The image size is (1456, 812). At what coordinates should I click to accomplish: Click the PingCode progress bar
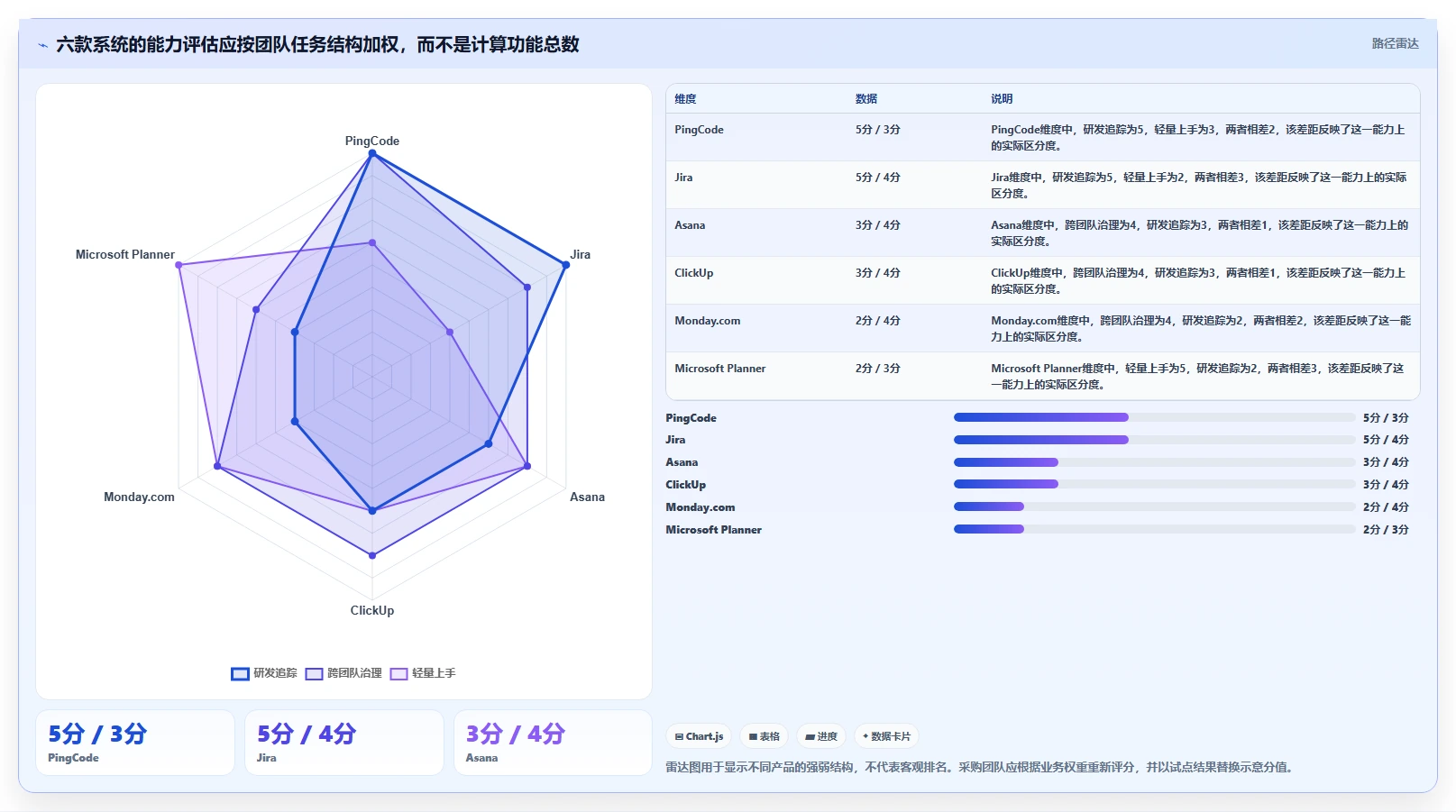coord(1154,417)
